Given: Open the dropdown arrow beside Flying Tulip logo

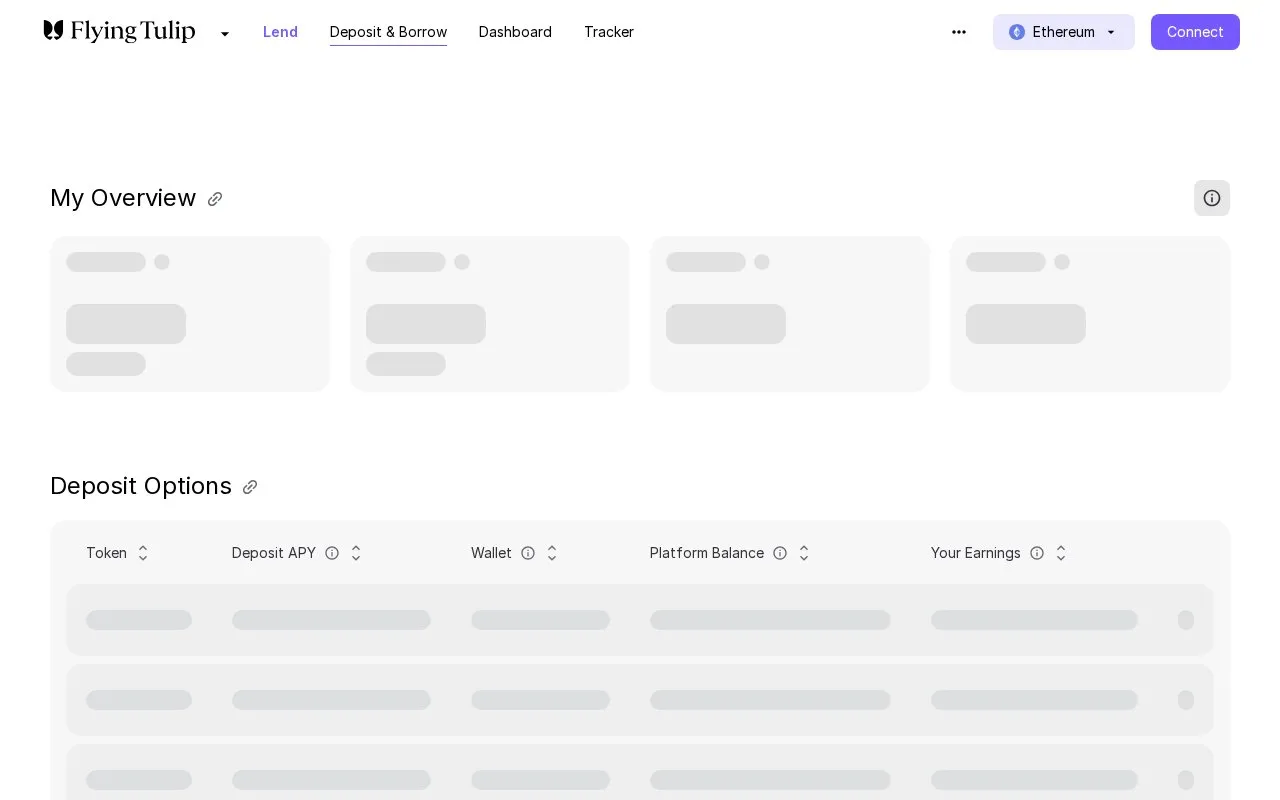Looking at the screenshot, I should (x=225, y=34).
